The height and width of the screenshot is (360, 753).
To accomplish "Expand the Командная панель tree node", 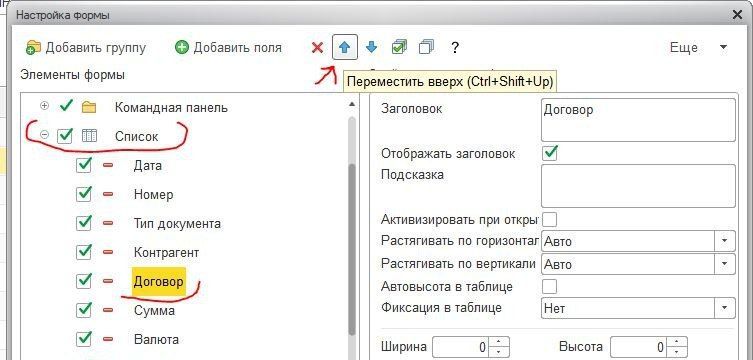I will click(x=45, y=106).
